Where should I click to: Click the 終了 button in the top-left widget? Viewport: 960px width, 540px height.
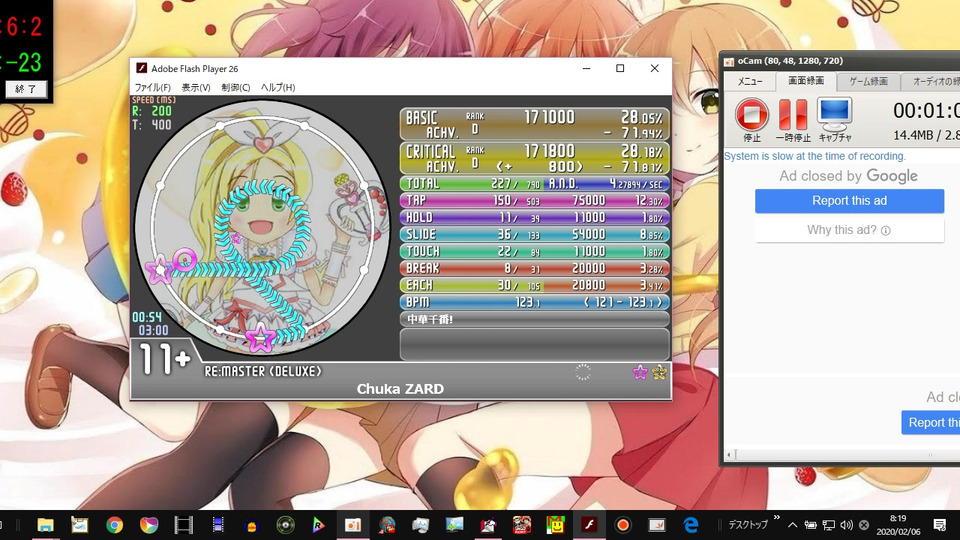point(26,89)
